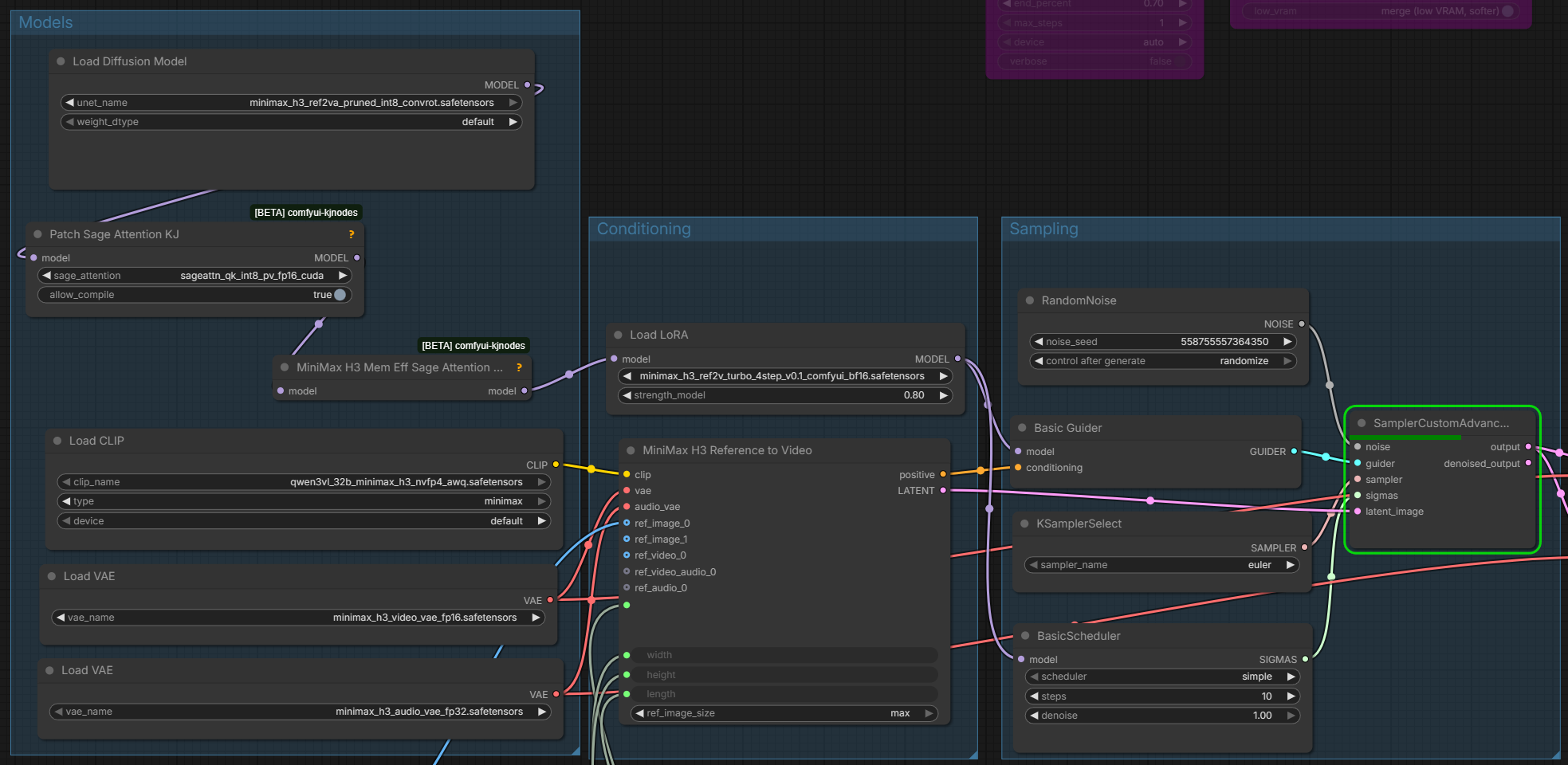The width and height of the screenshot is (1568, 765).
Task: Click the MODEL output port of Load Diffusion Model
Action: click(x=527, y=84)
